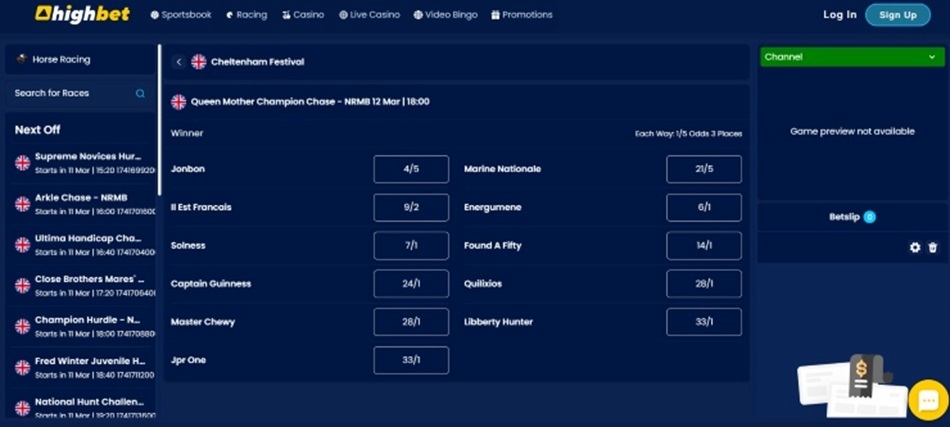The image size is (950, 427).
Task: Click the sidebar scrollbar handle
Action: tap(159, 120)
